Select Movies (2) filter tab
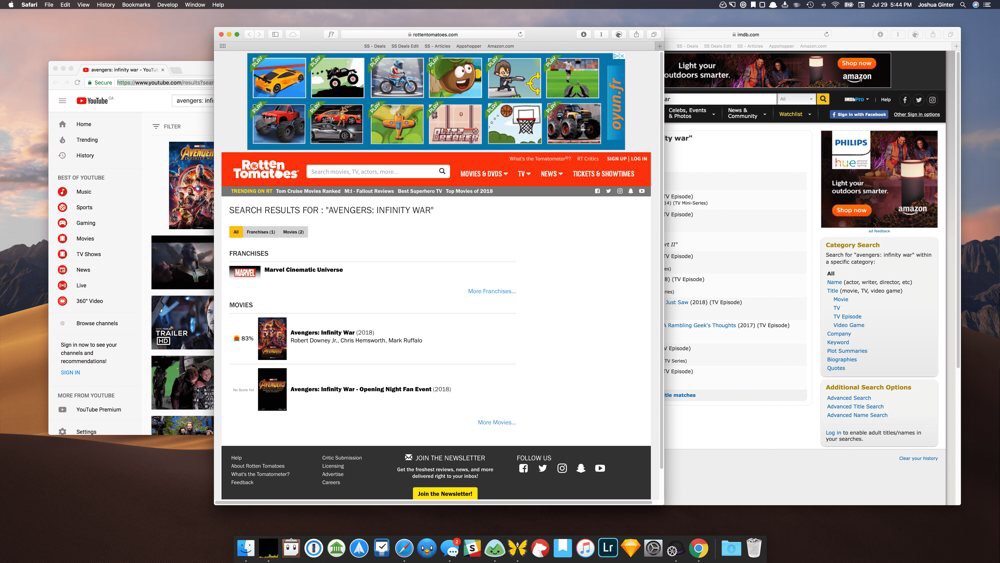 [x=293, y=232]
